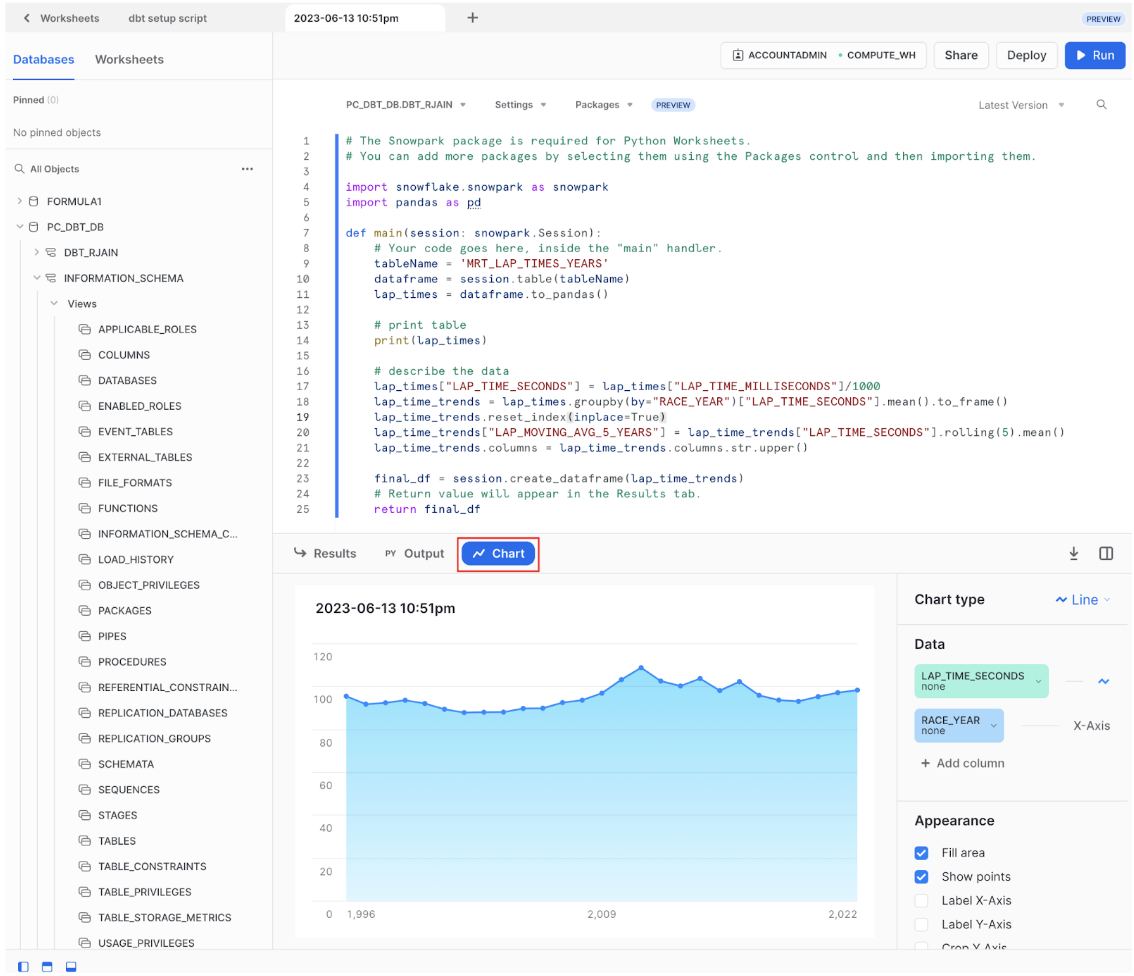Switch to the Results tab
Screen dimensions: 1134x976
pos(325,553)
